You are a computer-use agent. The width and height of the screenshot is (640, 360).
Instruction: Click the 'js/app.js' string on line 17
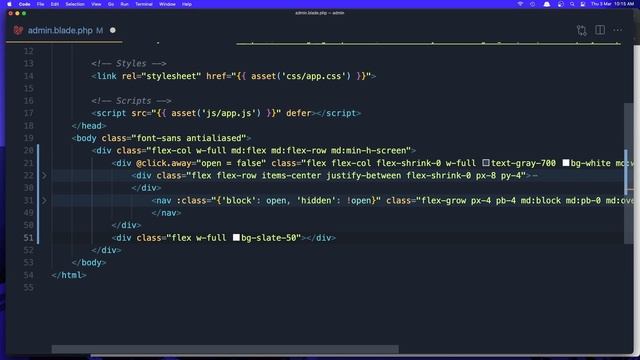pyautogui.click(x=229, y=113)
